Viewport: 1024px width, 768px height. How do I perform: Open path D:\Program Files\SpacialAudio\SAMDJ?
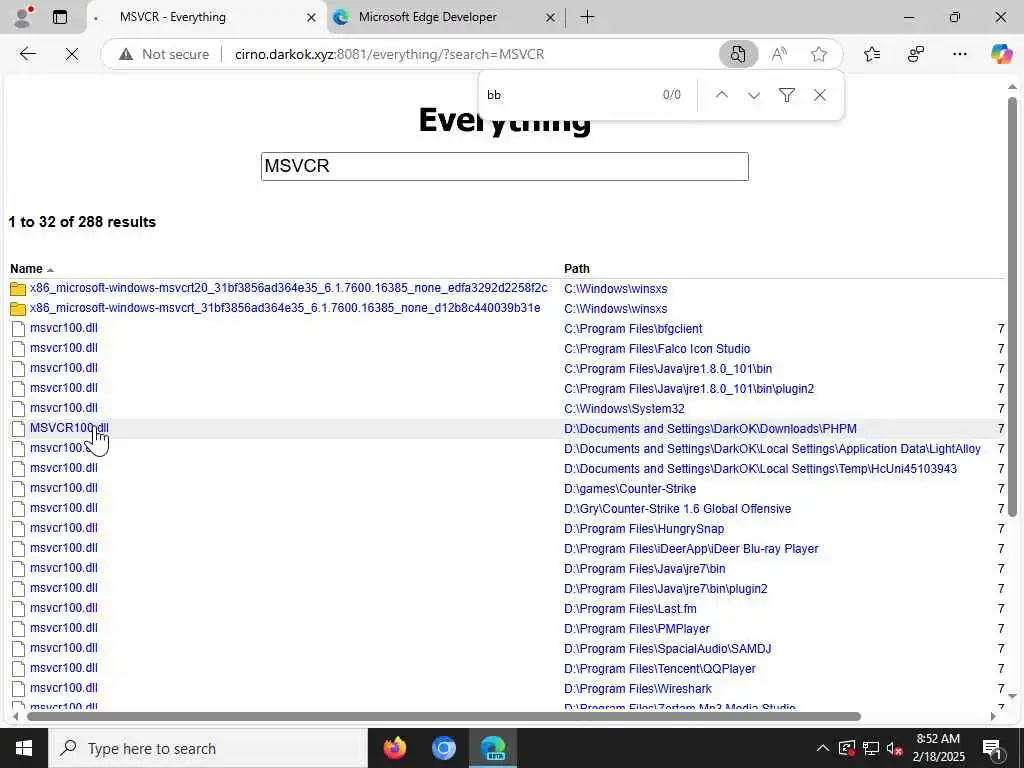click(667, 648)
